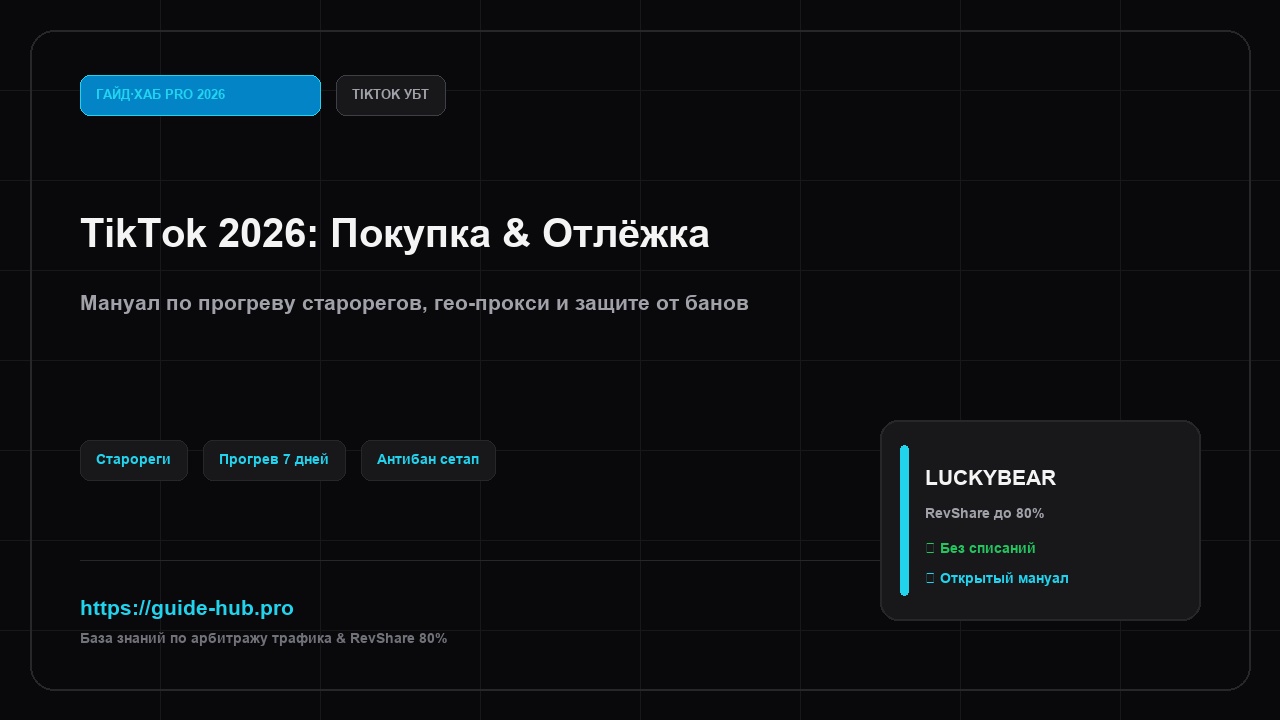Click the ГАЙД-ХАБ PRO 2026 badge
Viewport: 1280px width, 720px height.
click(x=200, y=95)
